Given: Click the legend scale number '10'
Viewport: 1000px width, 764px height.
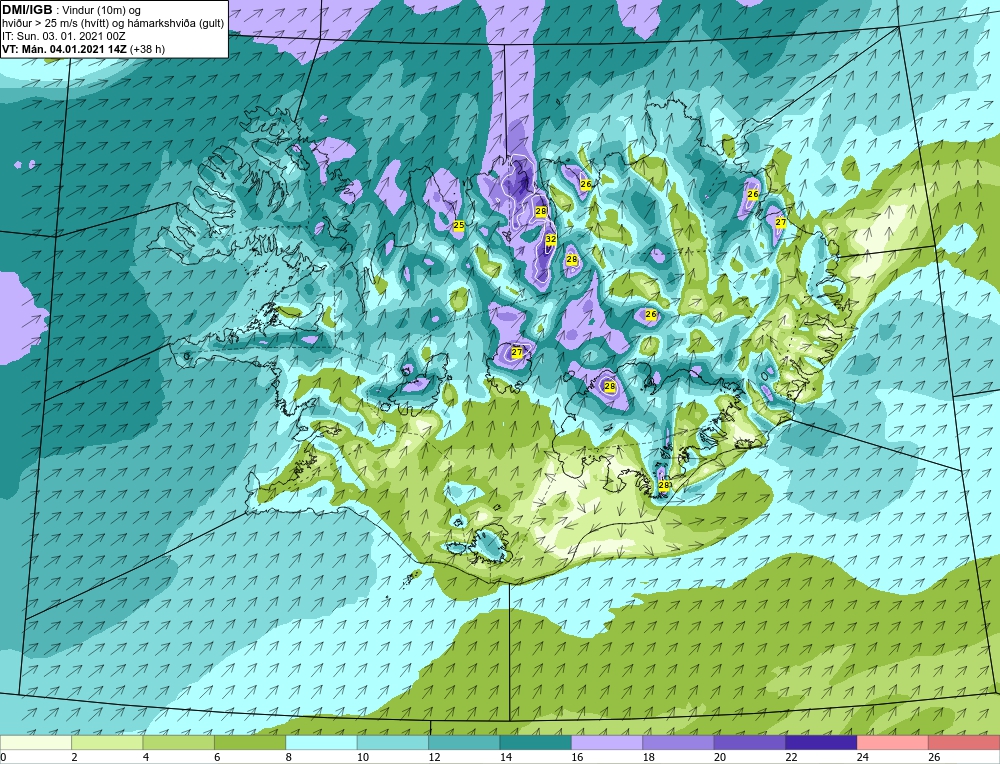Looking at the screenshot, I should click(x=362, y=757).
